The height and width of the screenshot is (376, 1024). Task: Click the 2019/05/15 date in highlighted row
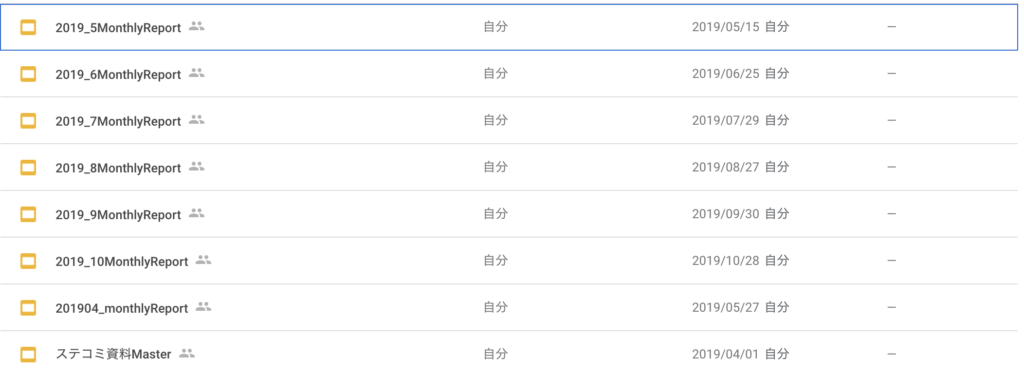(x=726, y=27)
